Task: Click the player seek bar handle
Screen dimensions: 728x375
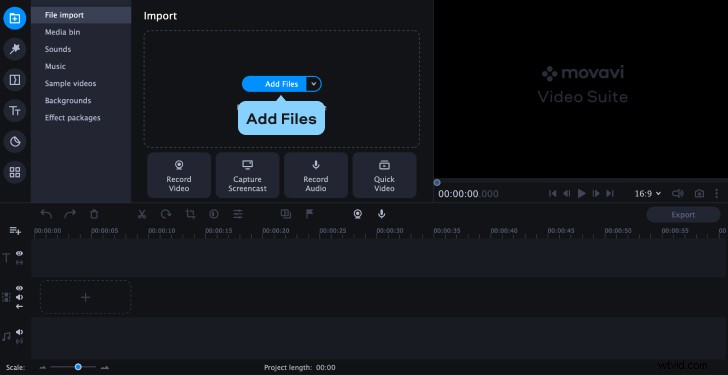Action: click(437, 182)
